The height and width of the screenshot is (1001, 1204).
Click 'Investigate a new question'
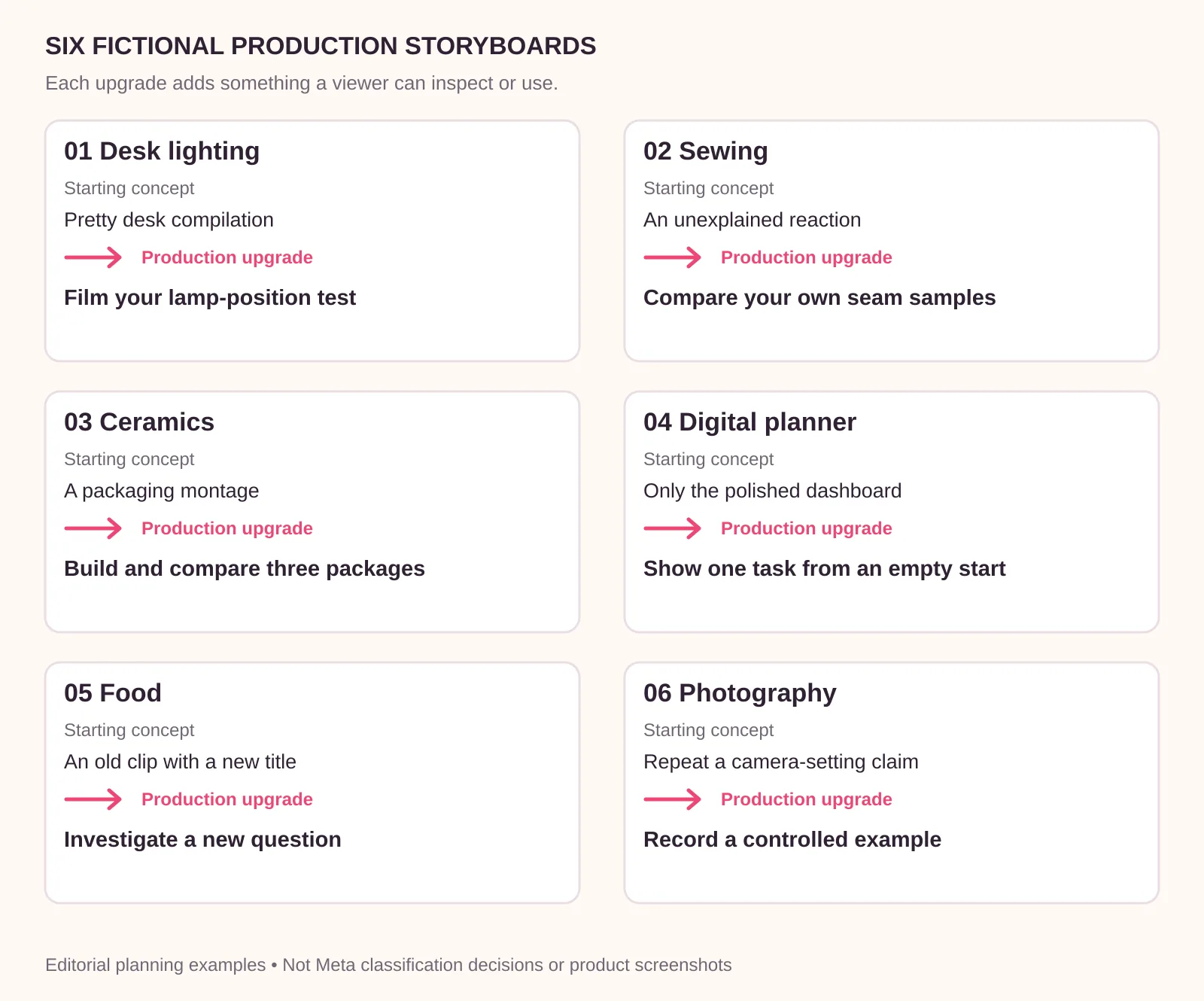202,840
